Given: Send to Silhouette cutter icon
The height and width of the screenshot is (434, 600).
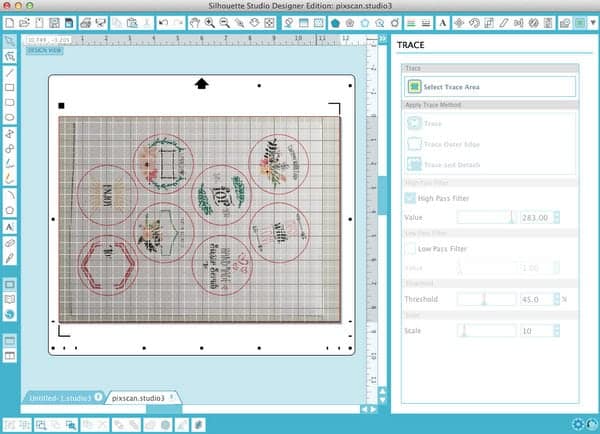Looking at the screenshot, I should pyautogui.click(x=101, y=23).
